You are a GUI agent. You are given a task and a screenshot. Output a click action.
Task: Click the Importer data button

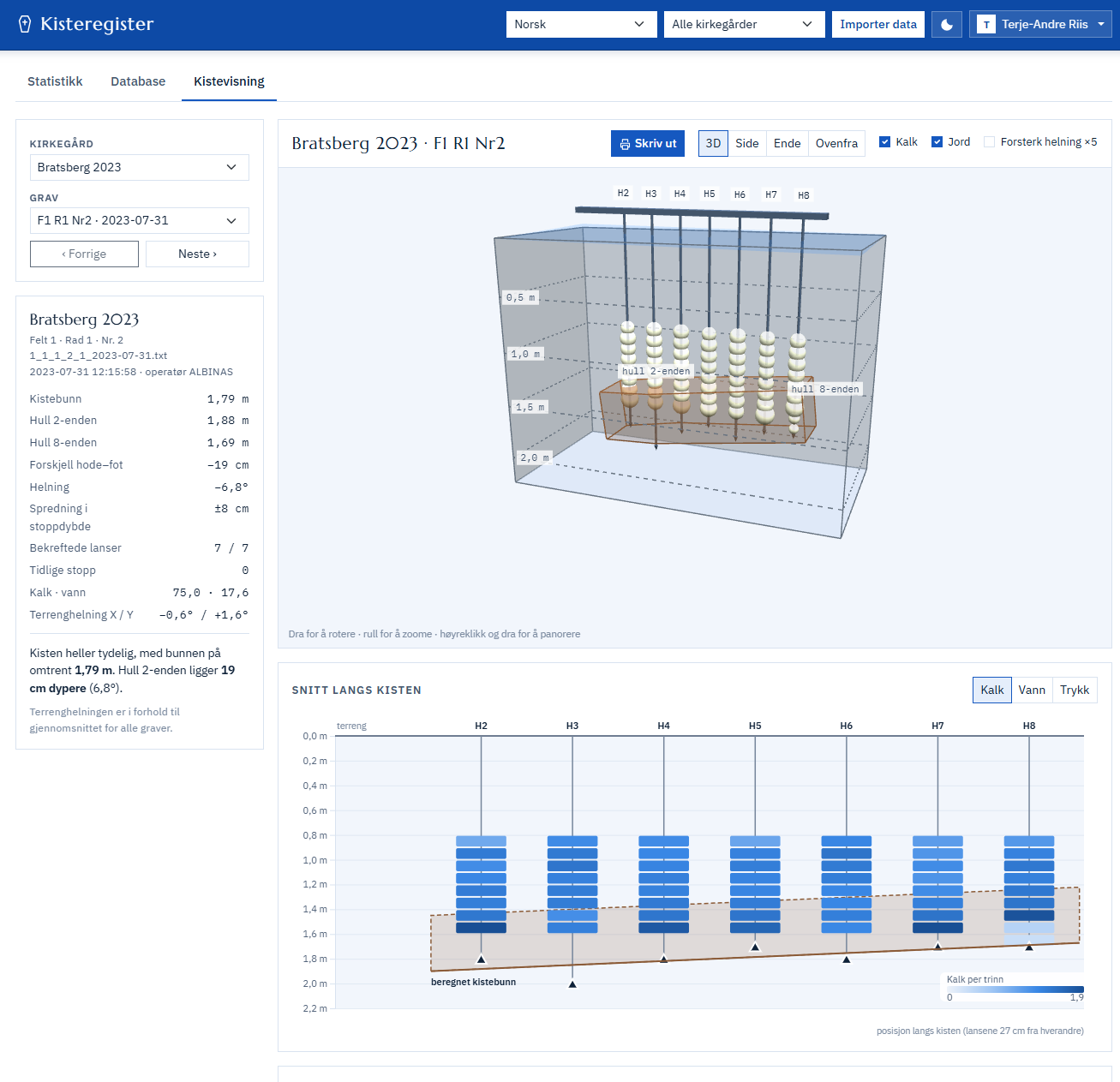(878, 24)
